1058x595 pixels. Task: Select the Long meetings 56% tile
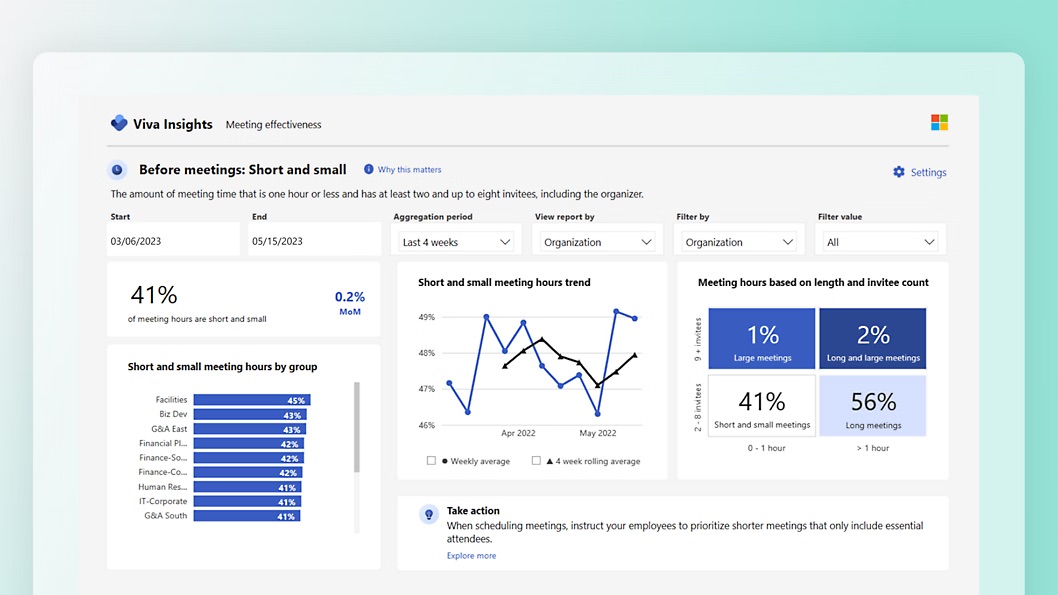point(873,406)
